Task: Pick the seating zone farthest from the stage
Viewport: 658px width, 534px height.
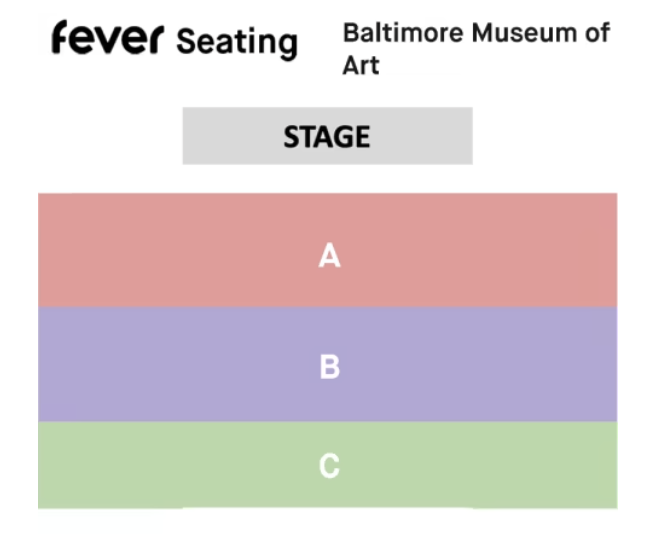Action: point(480,465)
